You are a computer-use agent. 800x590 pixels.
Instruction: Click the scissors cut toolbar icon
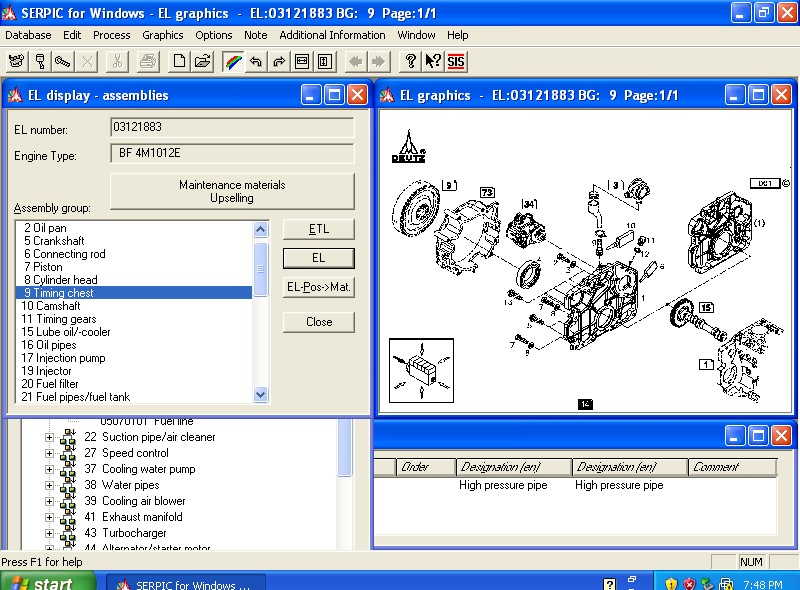(x=117, y=62)
